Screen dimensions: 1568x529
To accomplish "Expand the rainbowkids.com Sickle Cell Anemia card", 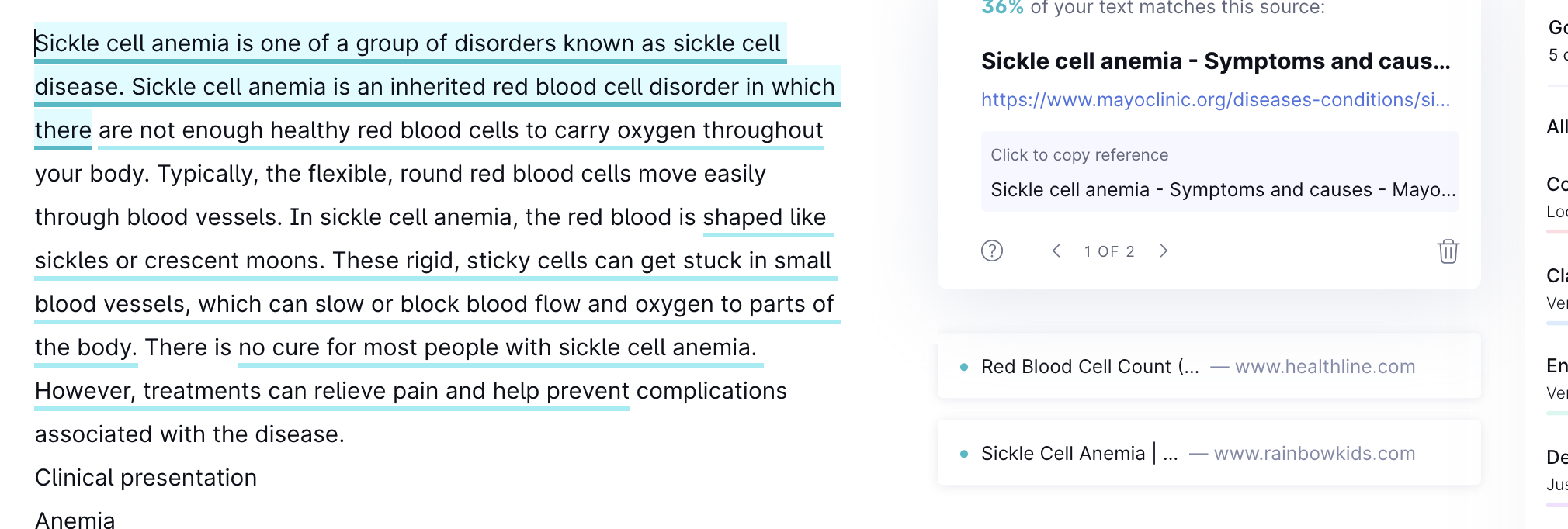I will (x=1209, y=453).
